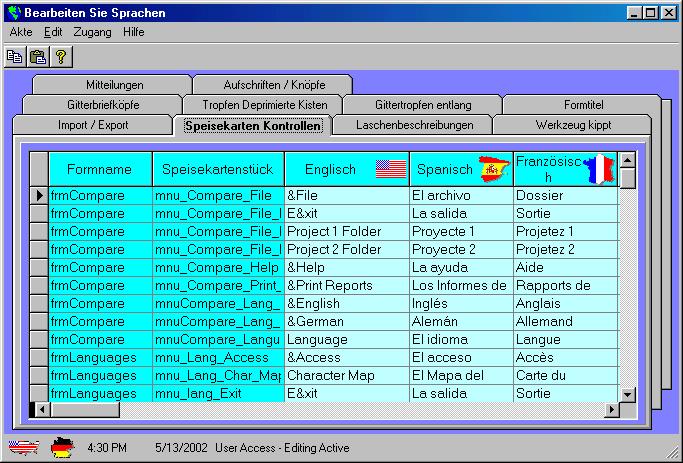Switch to the Import / Export tab
683x463 pixels.
coord(93,125)
